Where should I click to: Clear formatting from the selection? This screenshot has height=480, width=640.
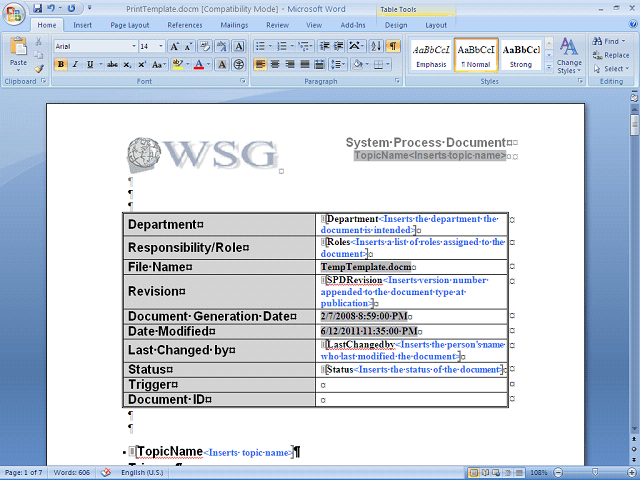tap(205, 47)
